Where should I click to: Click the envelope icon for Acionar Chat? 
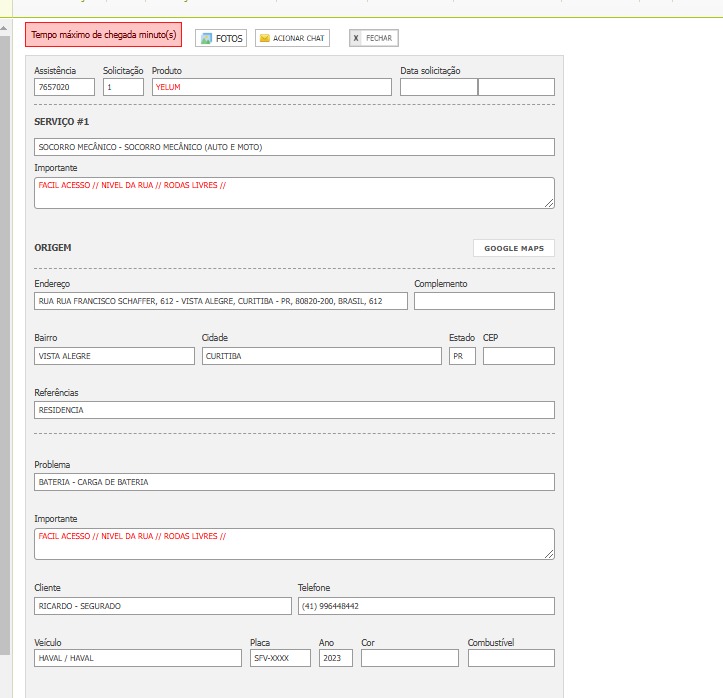tap(265, 38)
